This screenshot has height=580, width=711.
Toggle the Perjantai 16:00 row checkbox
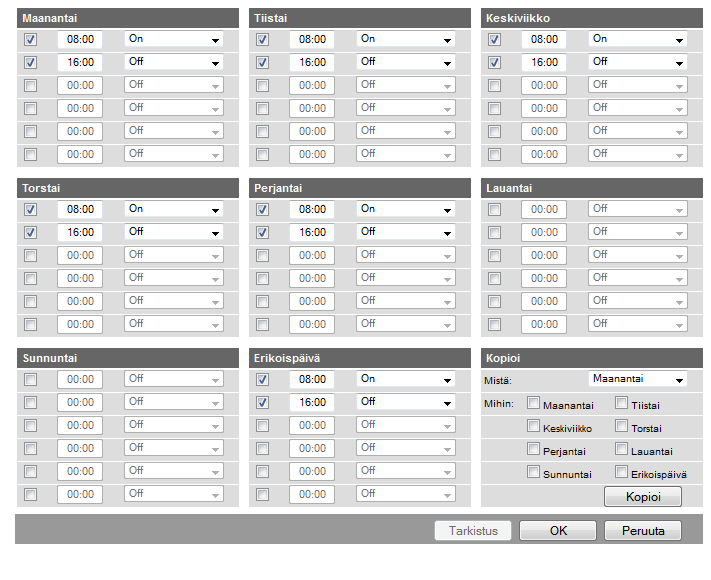tap(263, 233)
